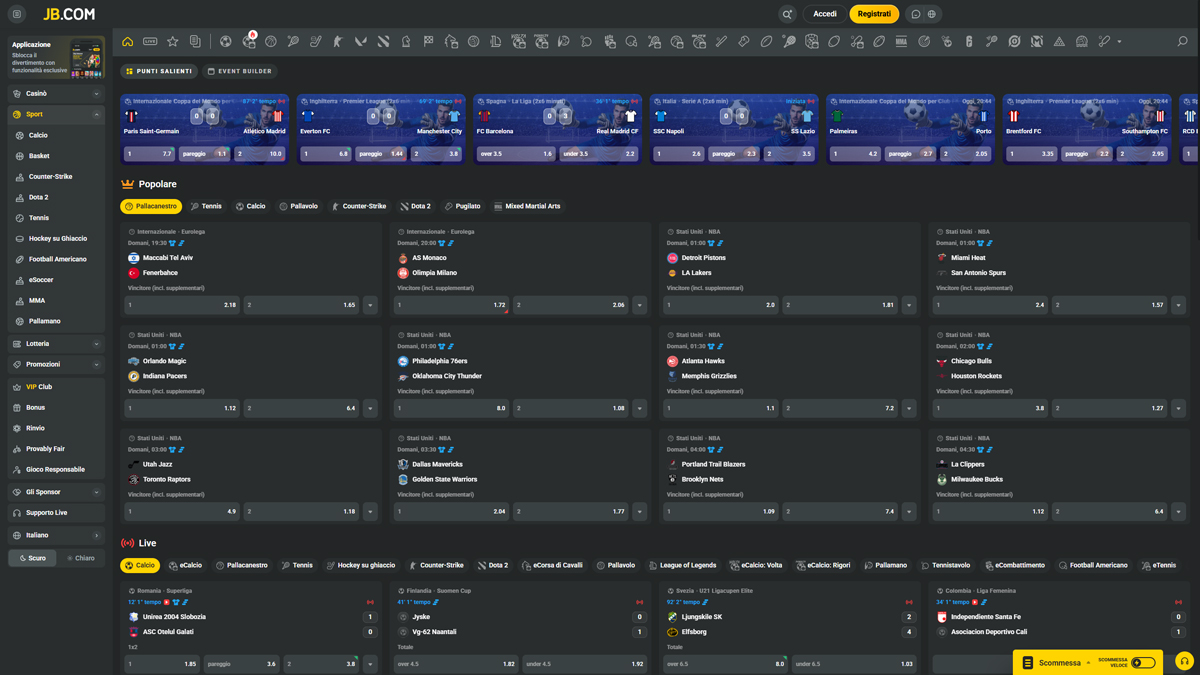The height and width of the screenshot is (675, 1200).
Task: Click the Accedi login button
Action: (825, 14)
